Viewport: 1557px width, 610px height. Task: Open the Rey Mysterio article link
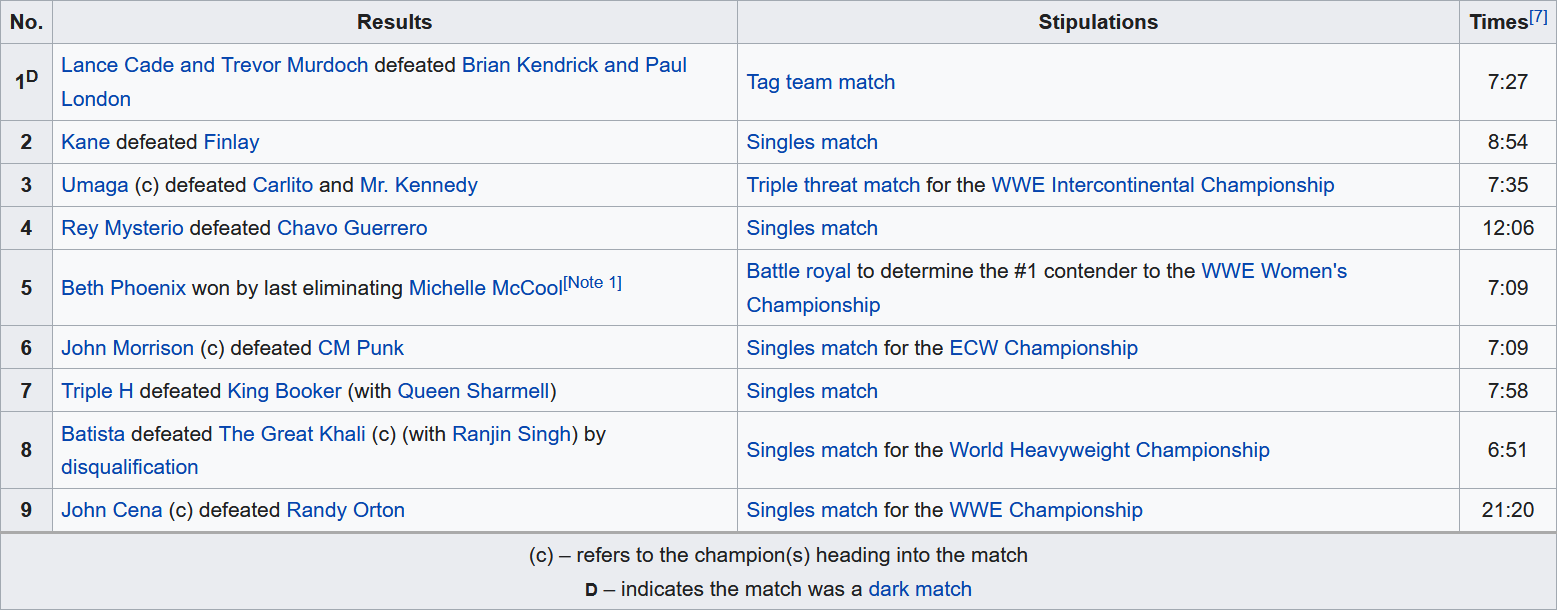tap(122, 228)
